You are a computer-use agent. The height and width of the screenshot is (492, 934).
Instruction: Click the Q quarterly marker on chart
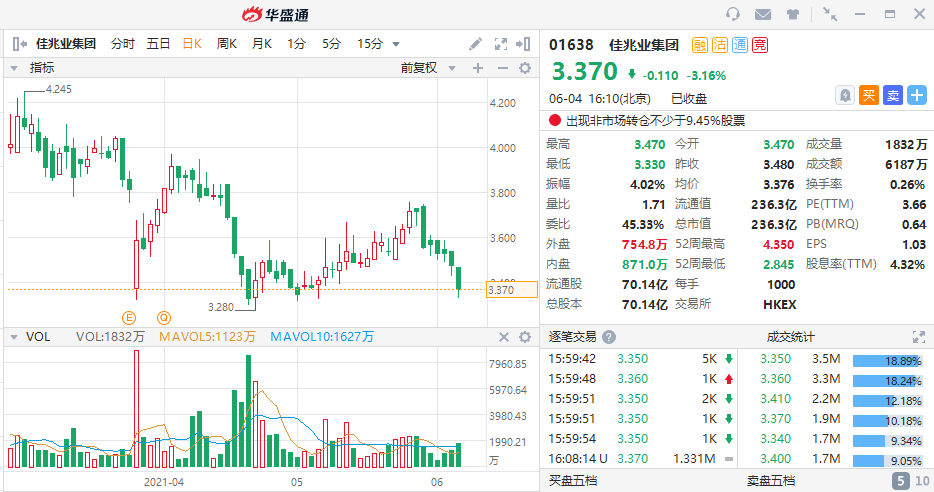pyautogui.click(x=164, y=317)
